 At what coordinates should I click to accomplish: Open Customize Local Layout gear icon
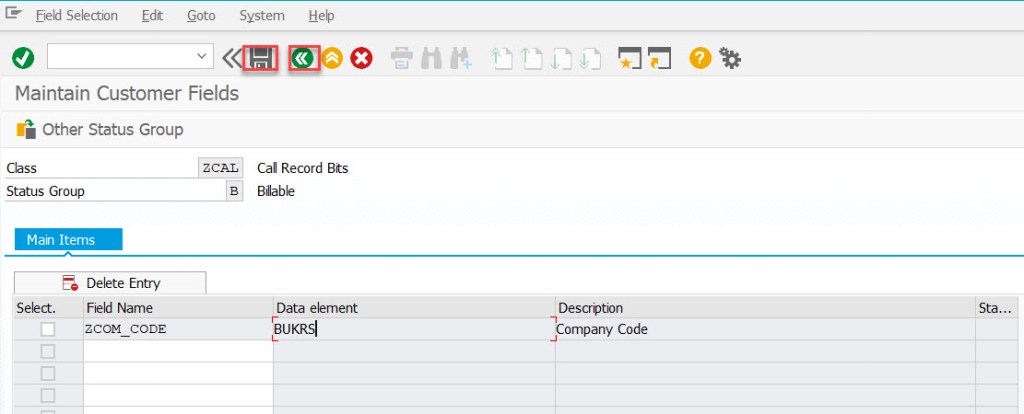[729, 59]
